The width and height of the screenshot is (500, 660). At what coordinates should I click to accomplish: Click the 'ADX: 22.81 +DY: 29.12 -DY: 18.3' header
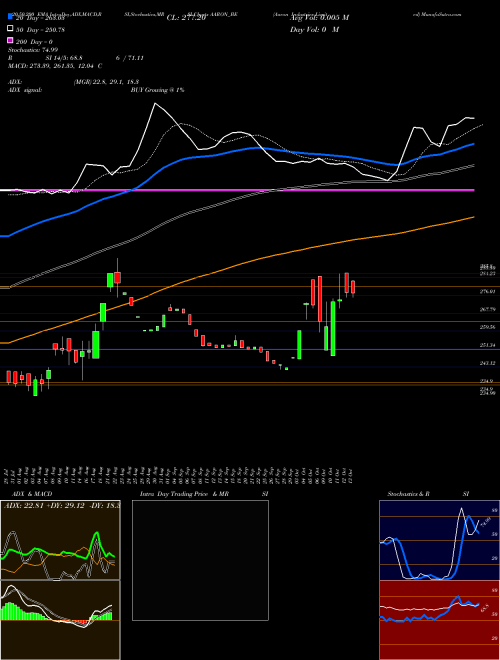coord(62,506)
